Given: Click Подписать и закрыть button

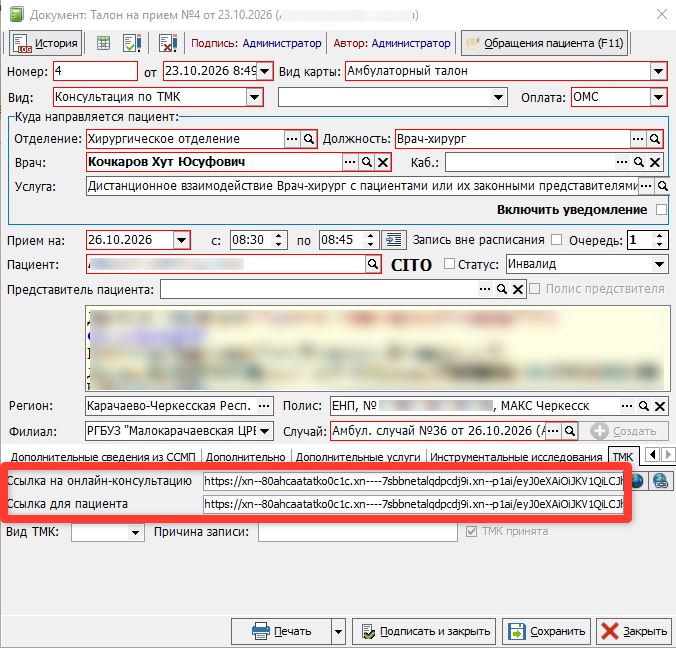Looking at the screenshot, I should click(424, 632).
